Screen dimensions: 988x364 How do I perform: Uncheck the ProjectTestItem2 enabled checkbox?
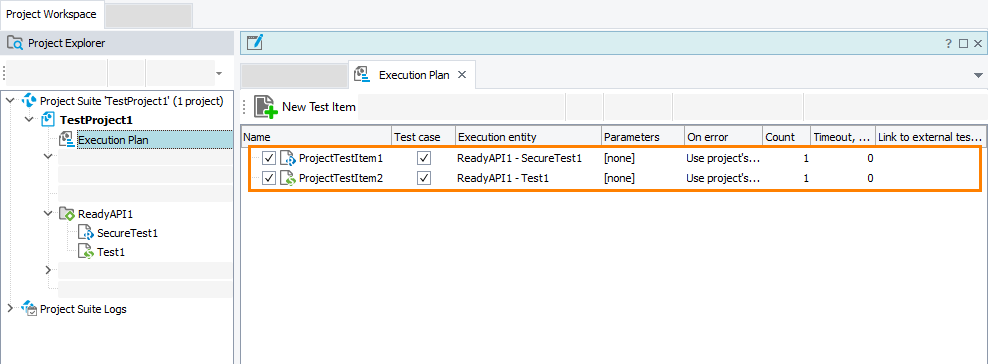click(x=269, y=178)
